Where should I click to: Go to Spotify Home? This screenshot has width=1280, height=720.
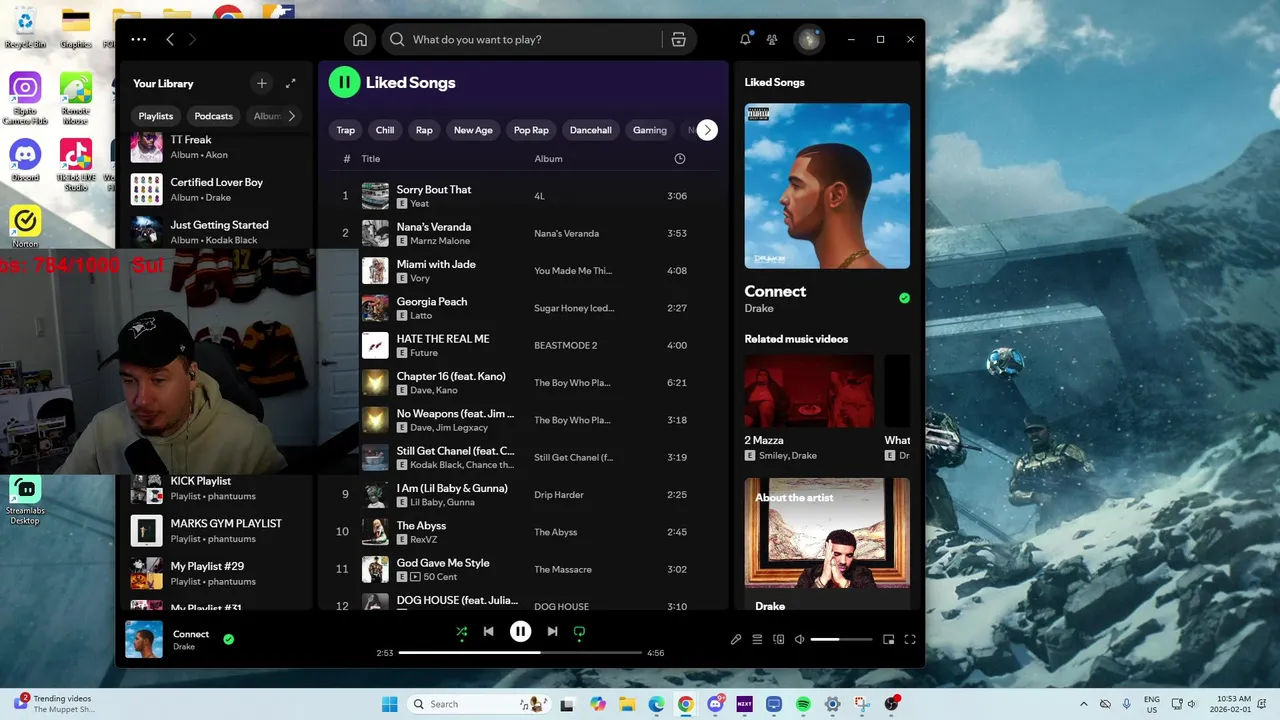click(x=360, y=39)
